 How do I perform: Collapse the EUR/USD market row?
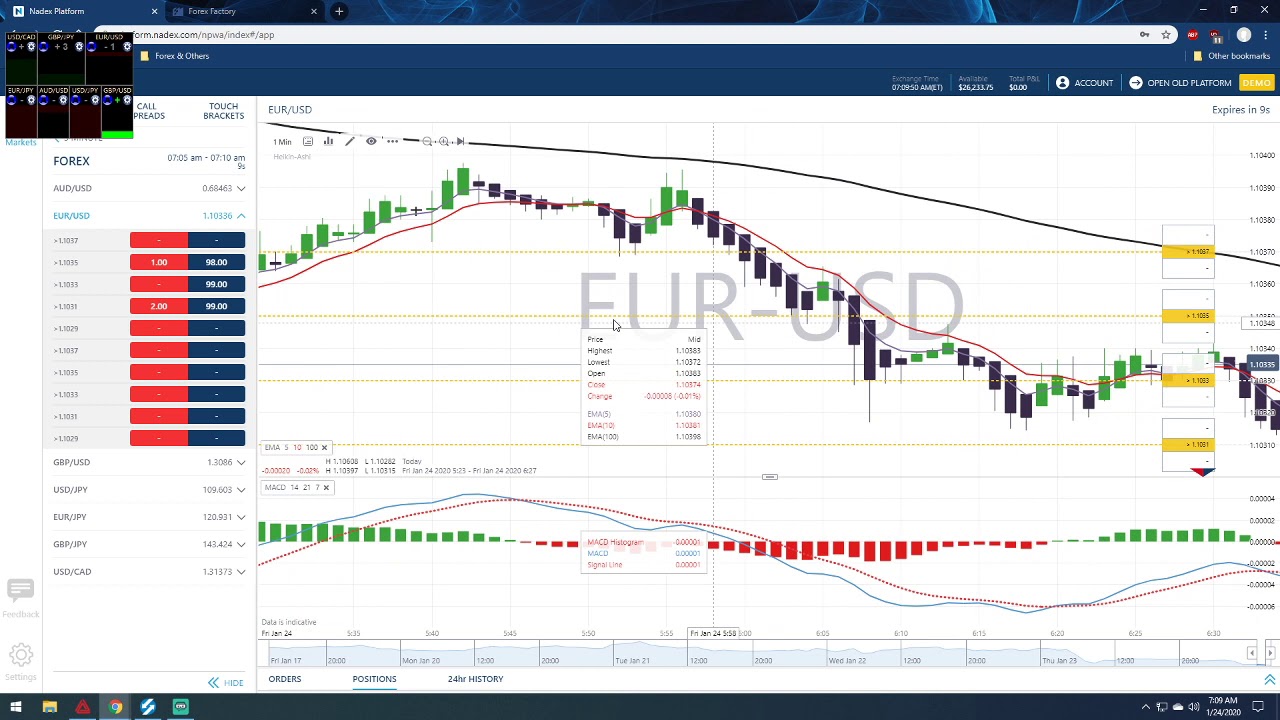tap(149, 215)
